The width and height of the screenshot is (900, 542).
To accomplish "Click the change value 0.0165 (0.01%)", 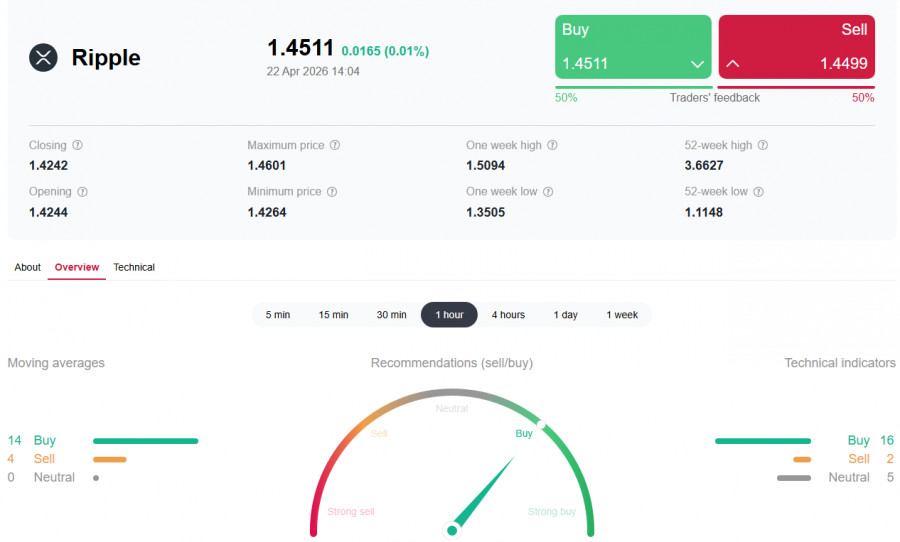I will (385, 51).
